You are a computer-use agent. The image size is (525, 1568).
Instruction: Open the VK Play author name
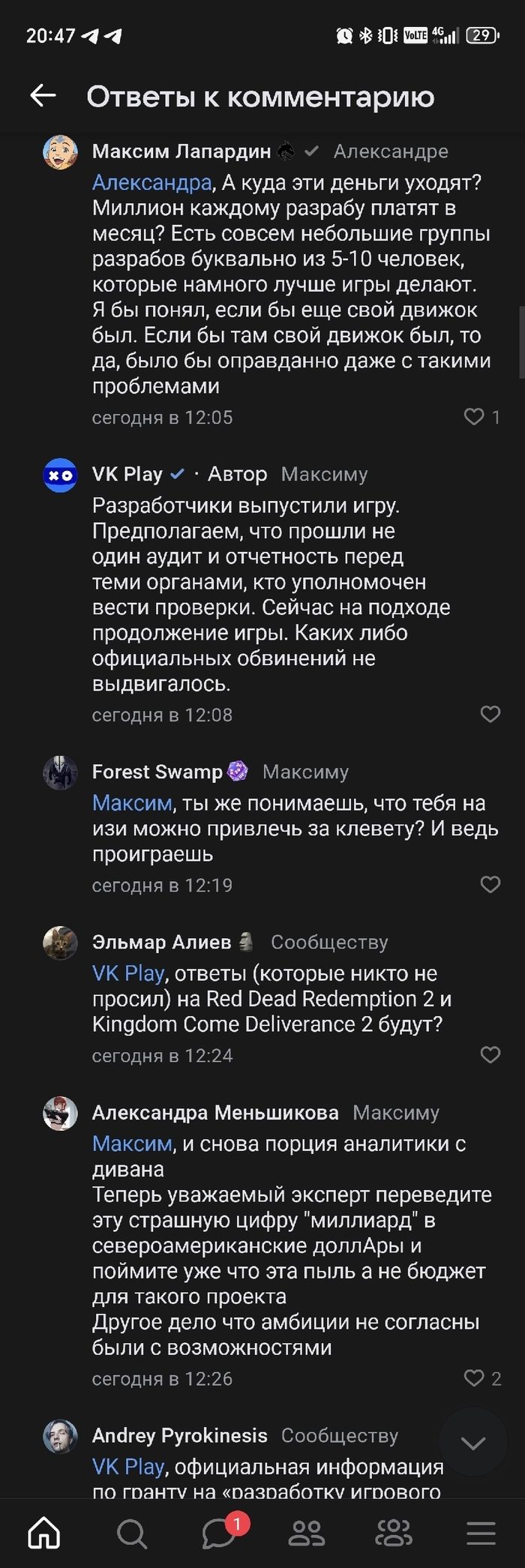point(127,474)
